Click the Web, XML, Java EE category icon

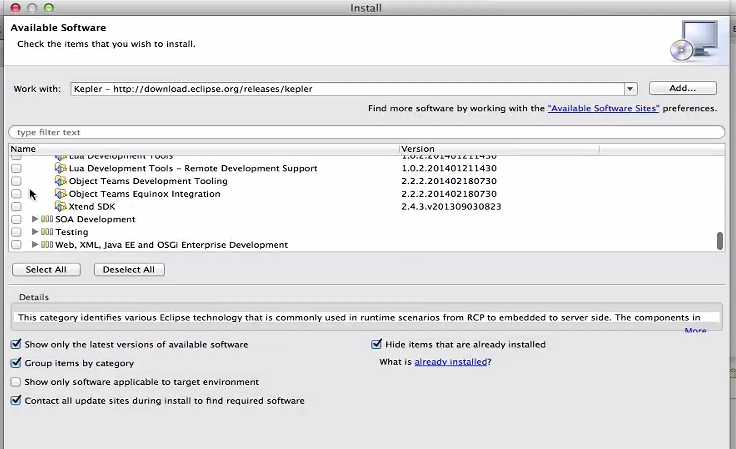pos(47,244)
